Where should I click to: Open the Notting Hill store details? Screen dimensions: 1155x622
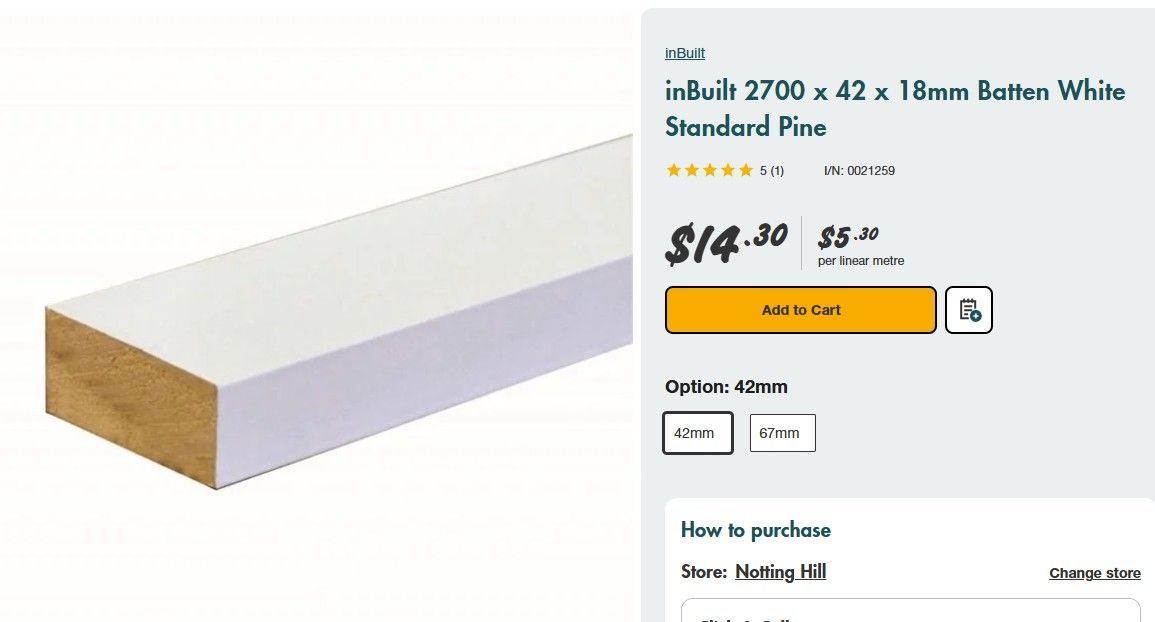point(780,571)
